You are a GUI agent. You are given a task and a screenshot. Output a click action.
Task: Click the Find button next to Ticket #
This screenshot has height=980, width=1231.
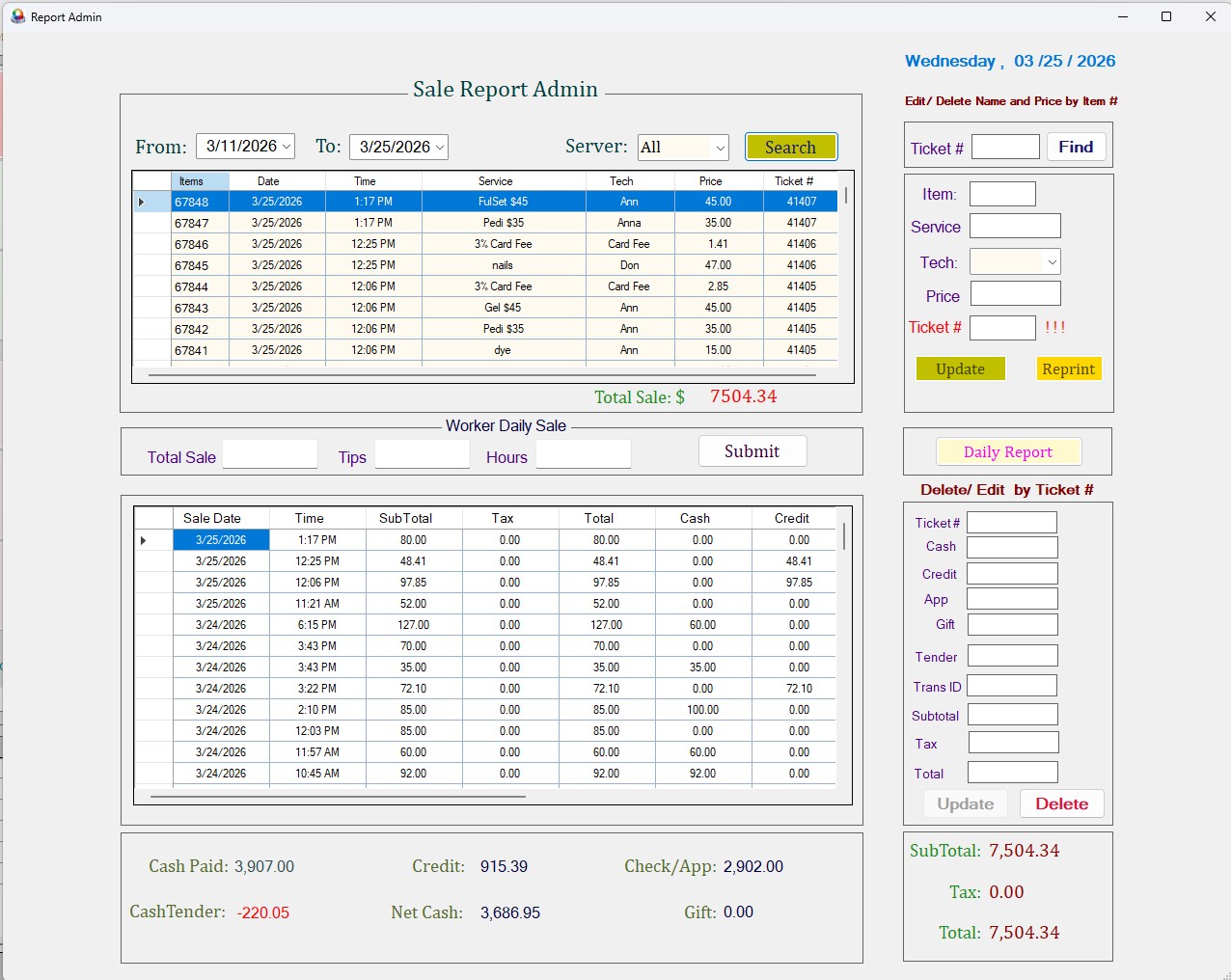coord(1076,146)
